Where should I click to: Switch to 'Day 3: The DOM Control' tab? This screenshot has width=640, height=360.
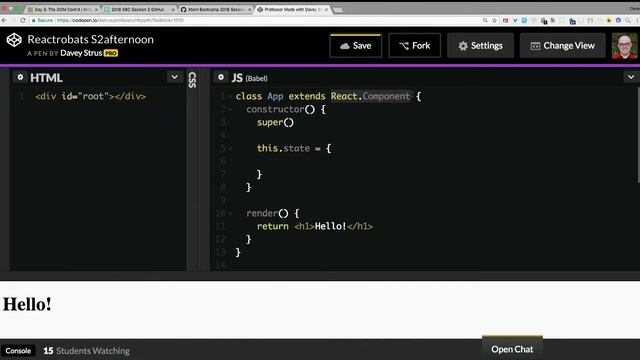tap(62, 9)
